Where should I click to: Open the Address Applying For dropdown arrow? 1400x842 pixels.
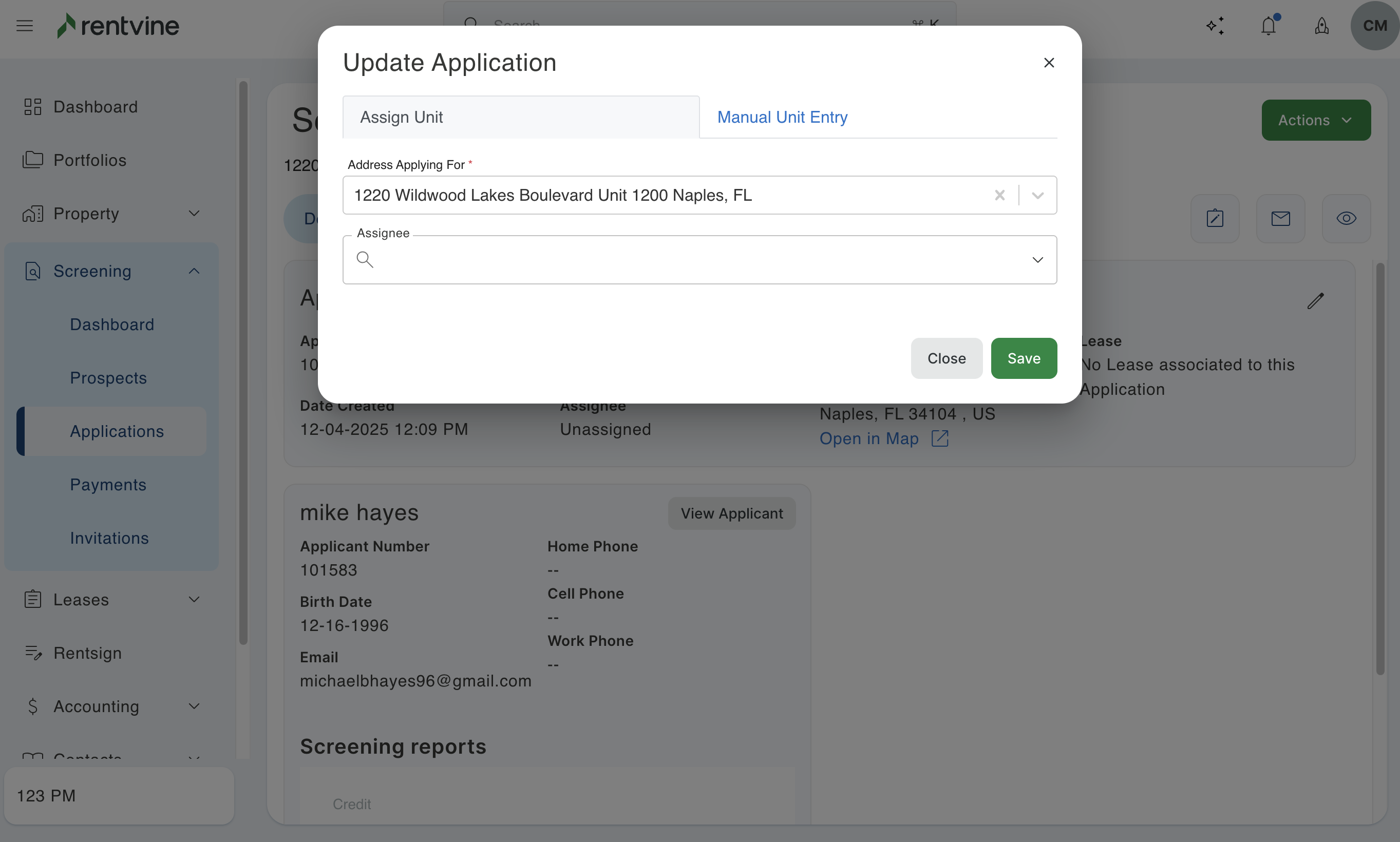click(1037, 195)
